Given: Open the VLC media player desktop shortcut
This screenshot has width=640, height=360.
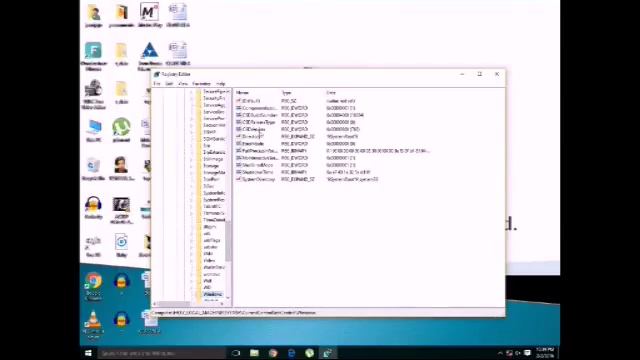Looking at the screenshot, I should pos(93,324).
